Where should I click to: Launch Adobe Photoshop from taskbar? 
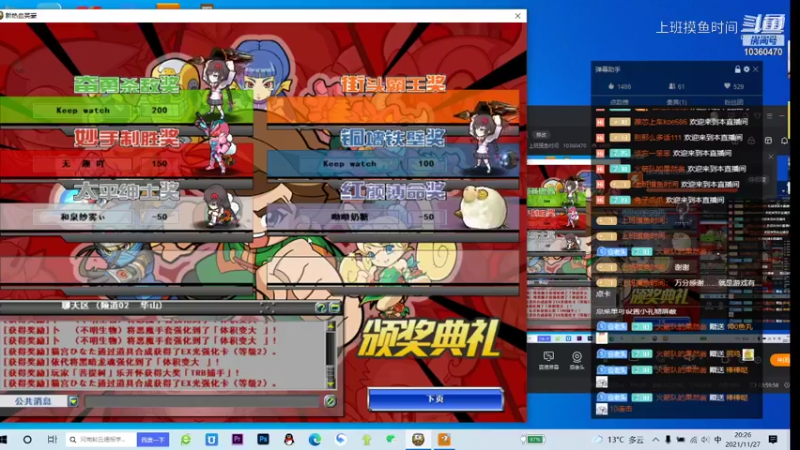click(x=263, y=439)
